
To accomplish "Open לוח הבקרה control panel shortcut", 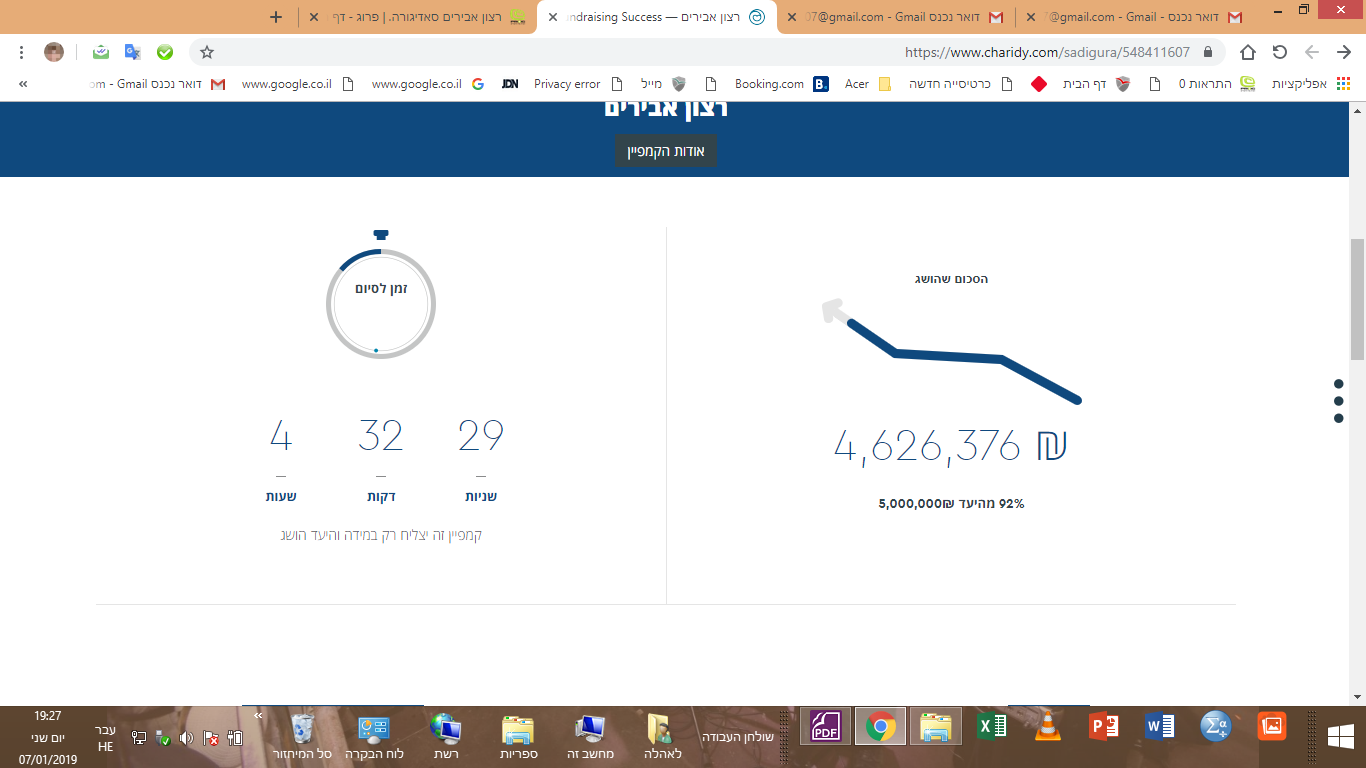I will click(x=374, y=736).
